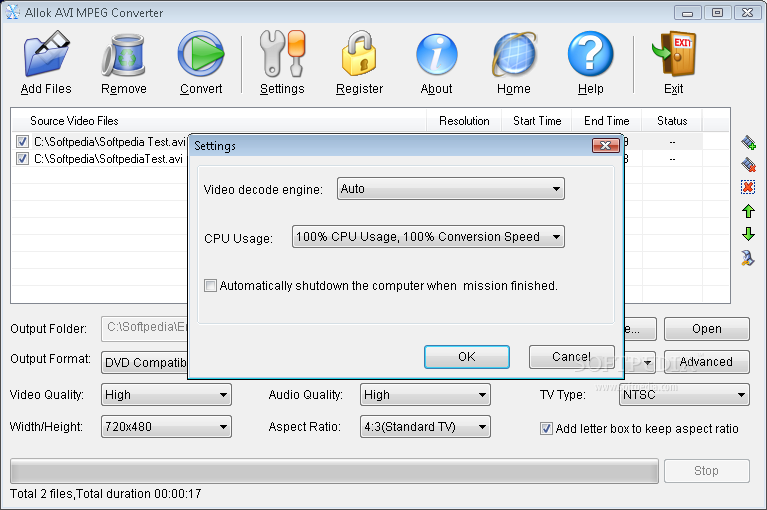Click the Source Video Files column header
Viewport: 767px width, 510px height.
point(219,121)
